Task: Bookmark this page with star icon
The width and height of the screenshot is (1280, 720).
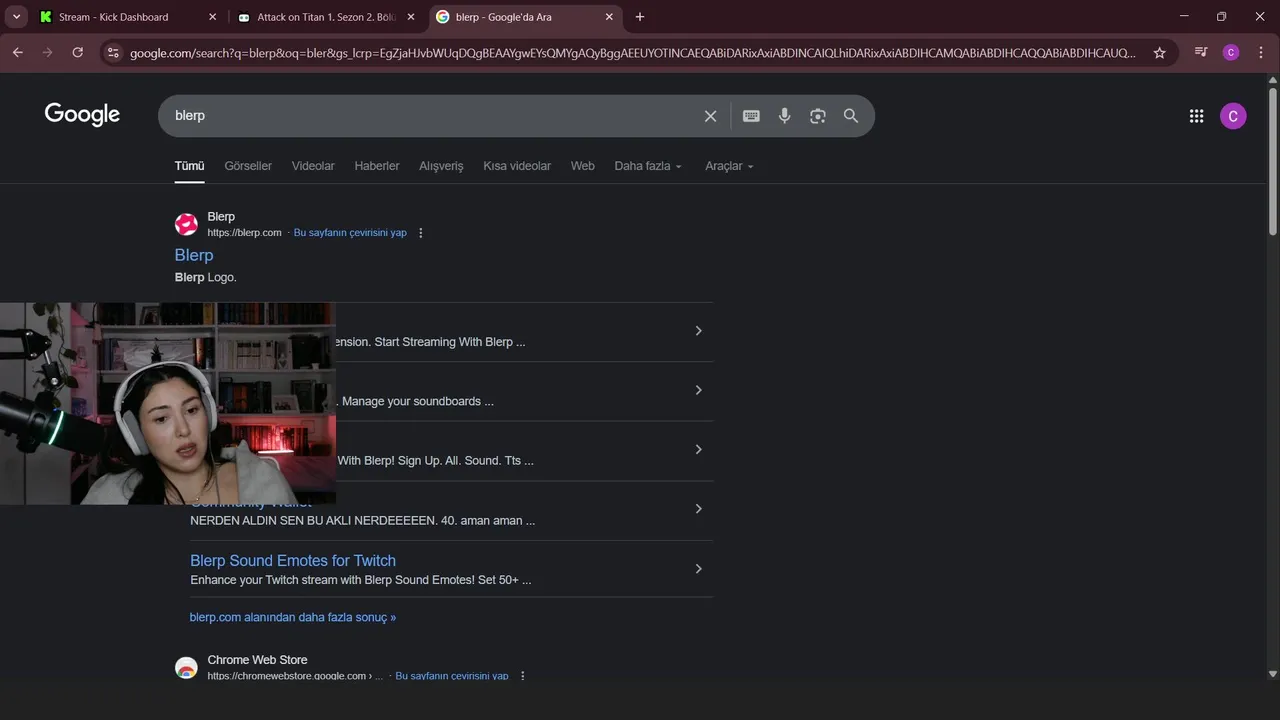Action: [1159, 53]
